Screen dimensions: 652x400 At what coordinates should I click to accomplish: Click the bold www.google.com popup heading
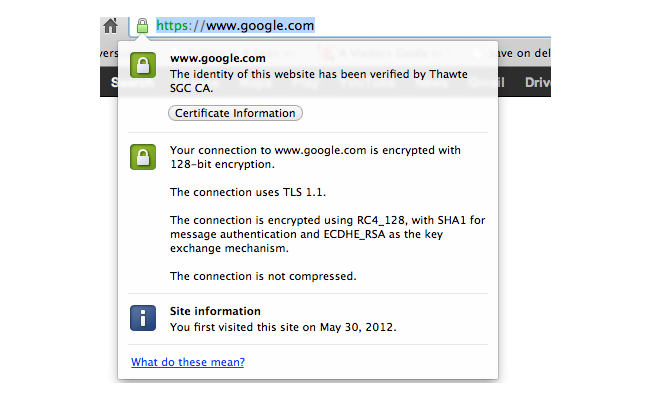click(x=217, y=58)
